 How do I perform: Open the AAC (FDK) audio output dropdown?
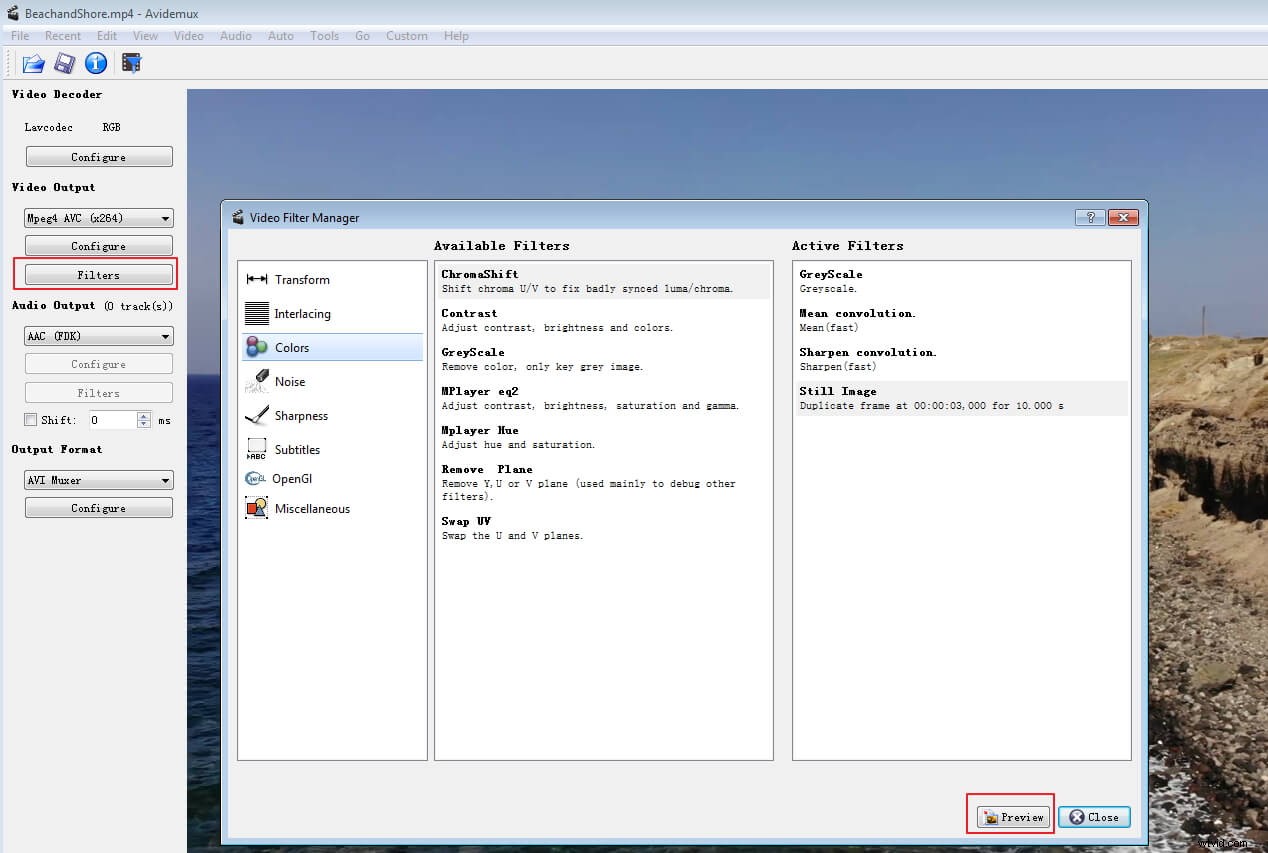[x=98, y=337]
